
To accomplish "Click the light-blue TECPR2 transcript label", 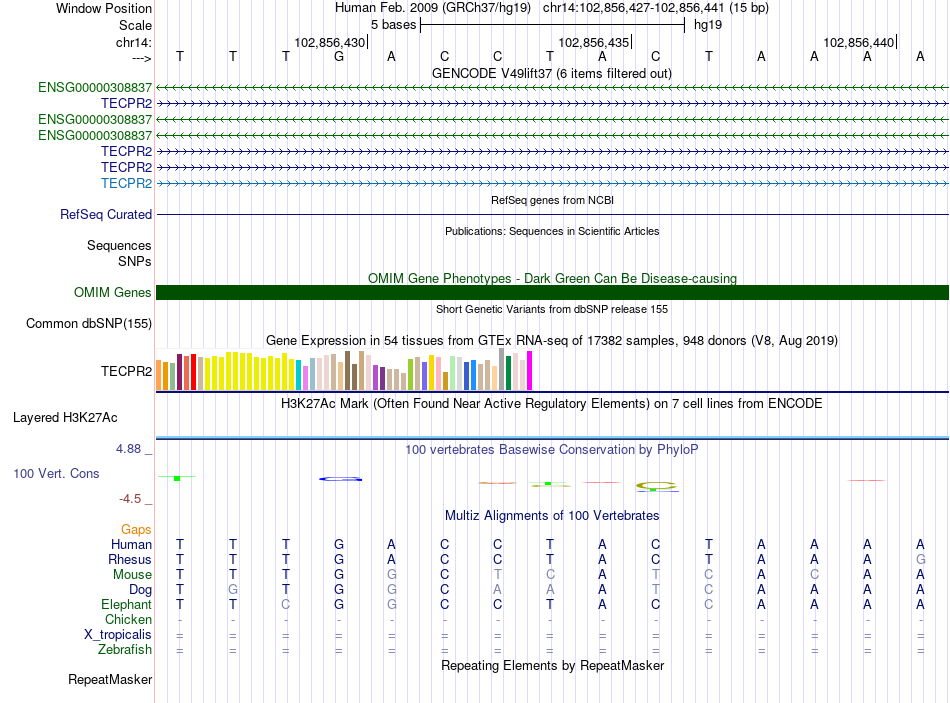I will tap(127, 183).
